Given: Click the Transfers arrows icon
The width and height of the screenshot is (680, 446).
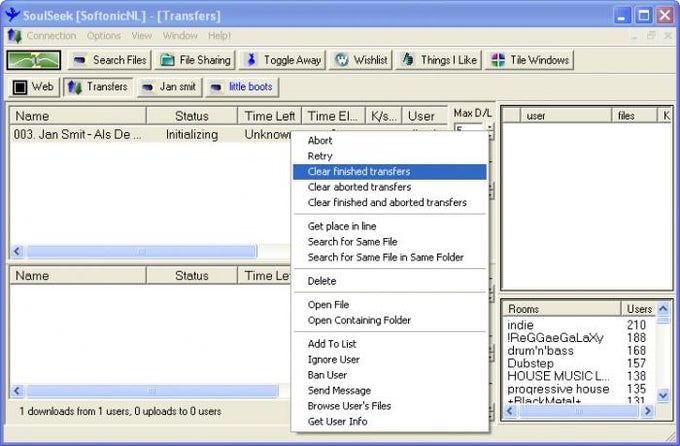Looking at the screenshot, I should tap(75, 87).
